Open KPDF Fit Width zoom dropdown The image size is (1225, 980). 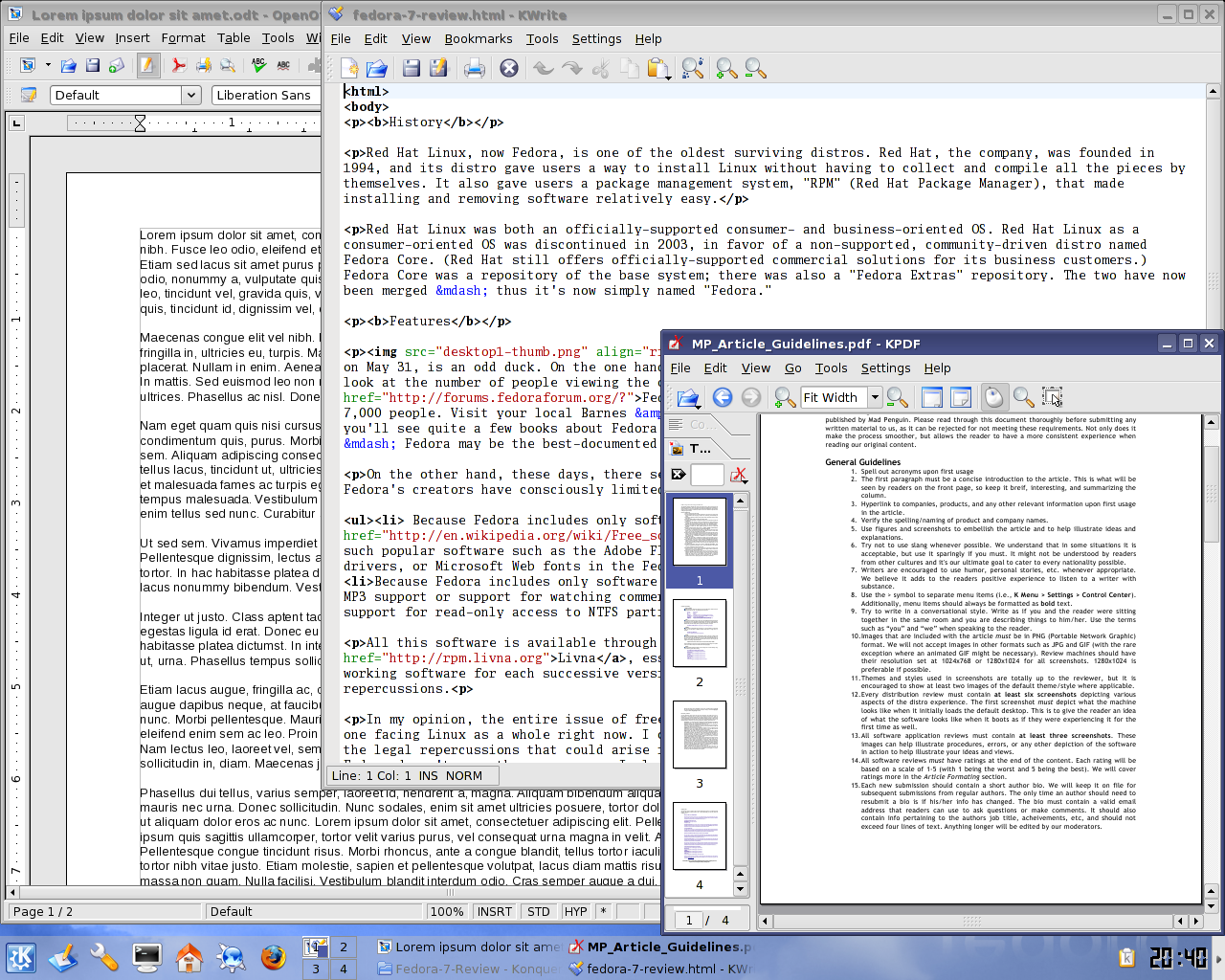pos(875,397)
